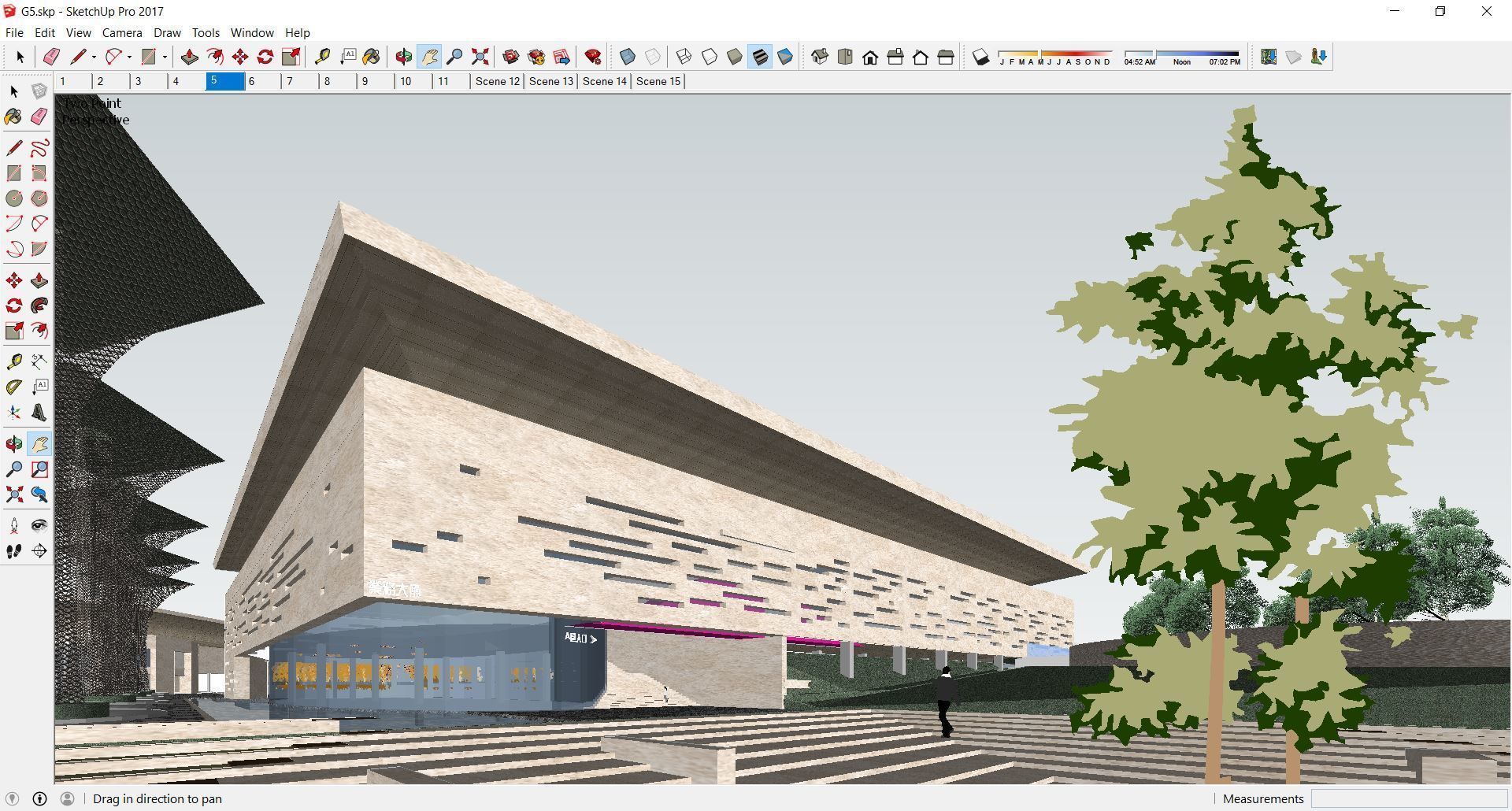The width and height of the screenshot is (1512, 811).
Task: Click the shadow time-of-day slider
Action: (x=1181, y=54)
